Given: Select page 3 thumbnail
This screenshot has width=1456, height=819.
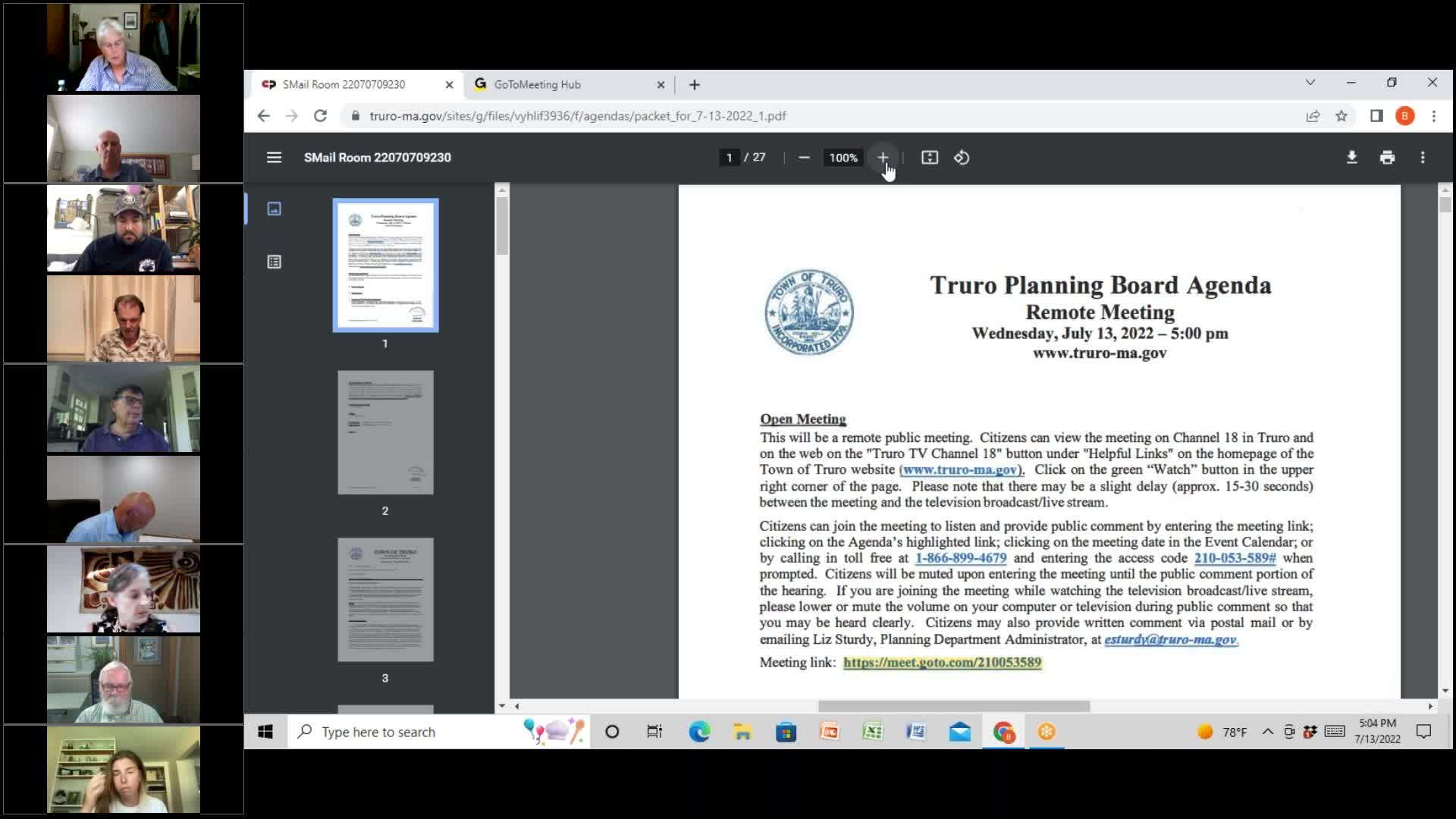Looking at the screenshot, I should pos(385,599).
